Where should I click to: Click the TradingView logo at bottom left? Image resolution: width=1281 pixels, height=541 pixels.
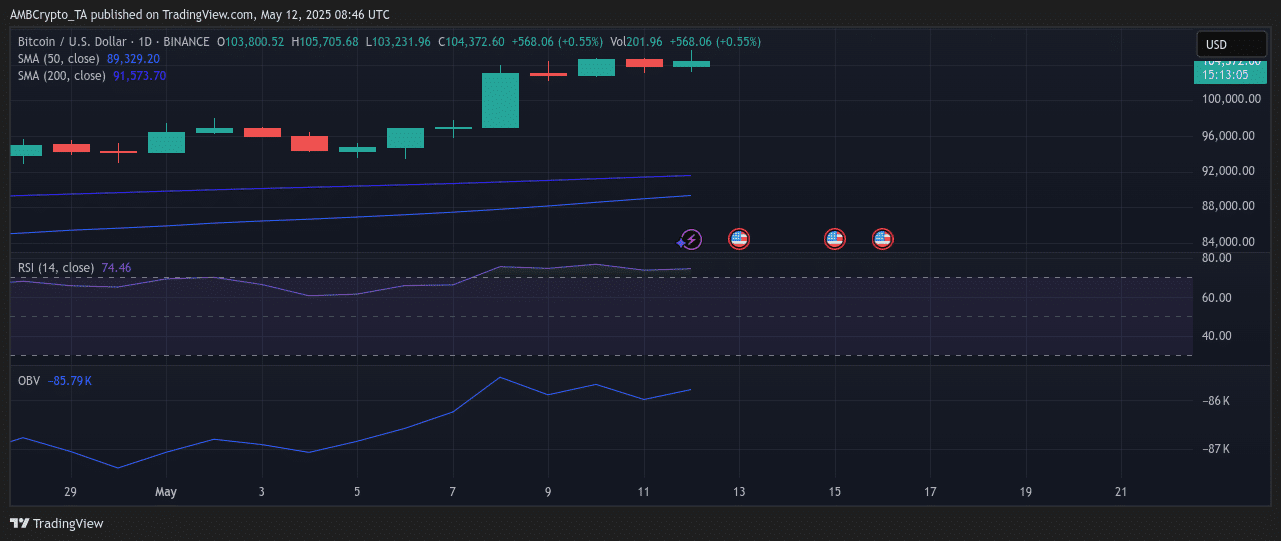[56, 523]
